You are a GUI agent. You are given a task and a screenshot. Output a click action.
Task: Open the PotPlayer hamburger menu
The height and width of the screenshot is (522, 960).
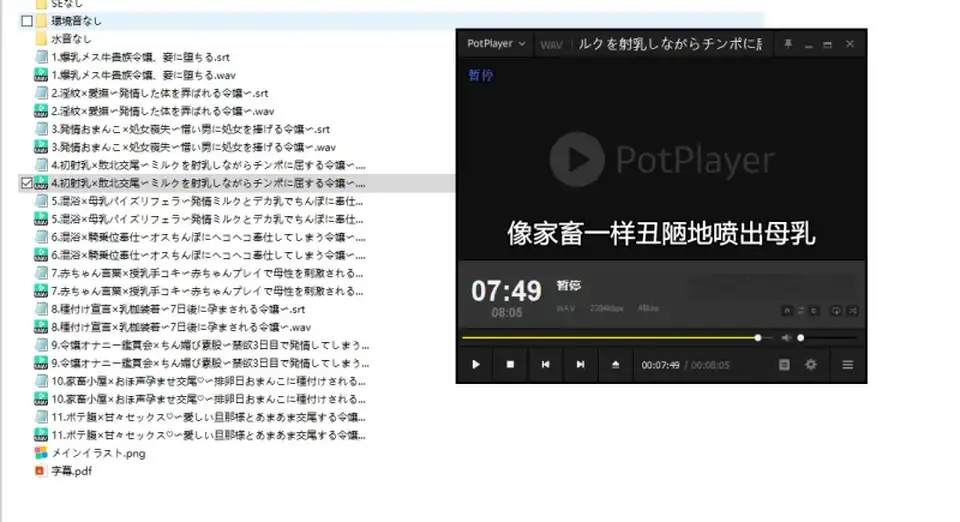847,365
